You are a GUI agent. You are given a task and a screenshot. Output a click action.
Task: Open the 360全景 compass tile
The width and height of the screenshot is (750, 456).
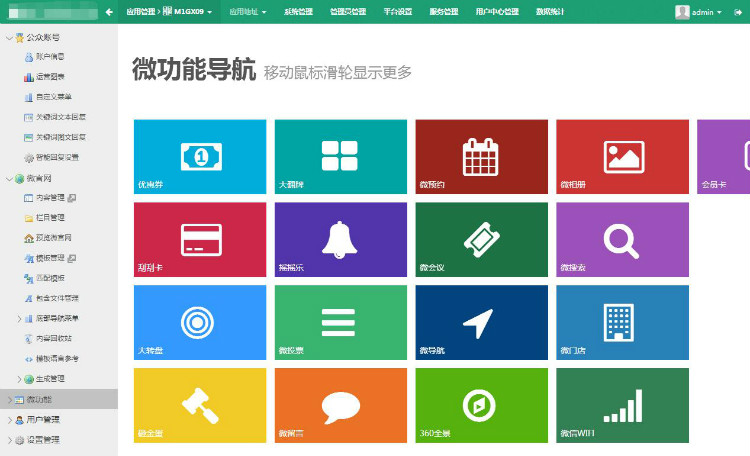pyautogui.click(x=482, y=405)
